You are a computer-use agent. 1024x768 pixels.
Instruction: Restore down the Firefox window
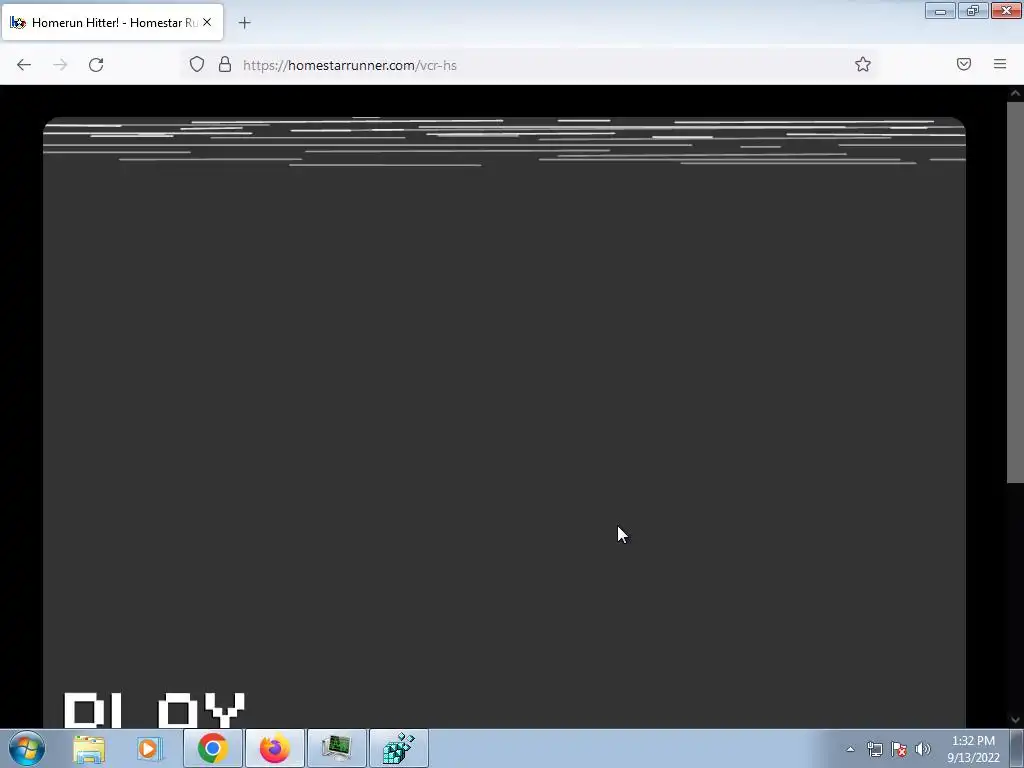click(973, 10)
